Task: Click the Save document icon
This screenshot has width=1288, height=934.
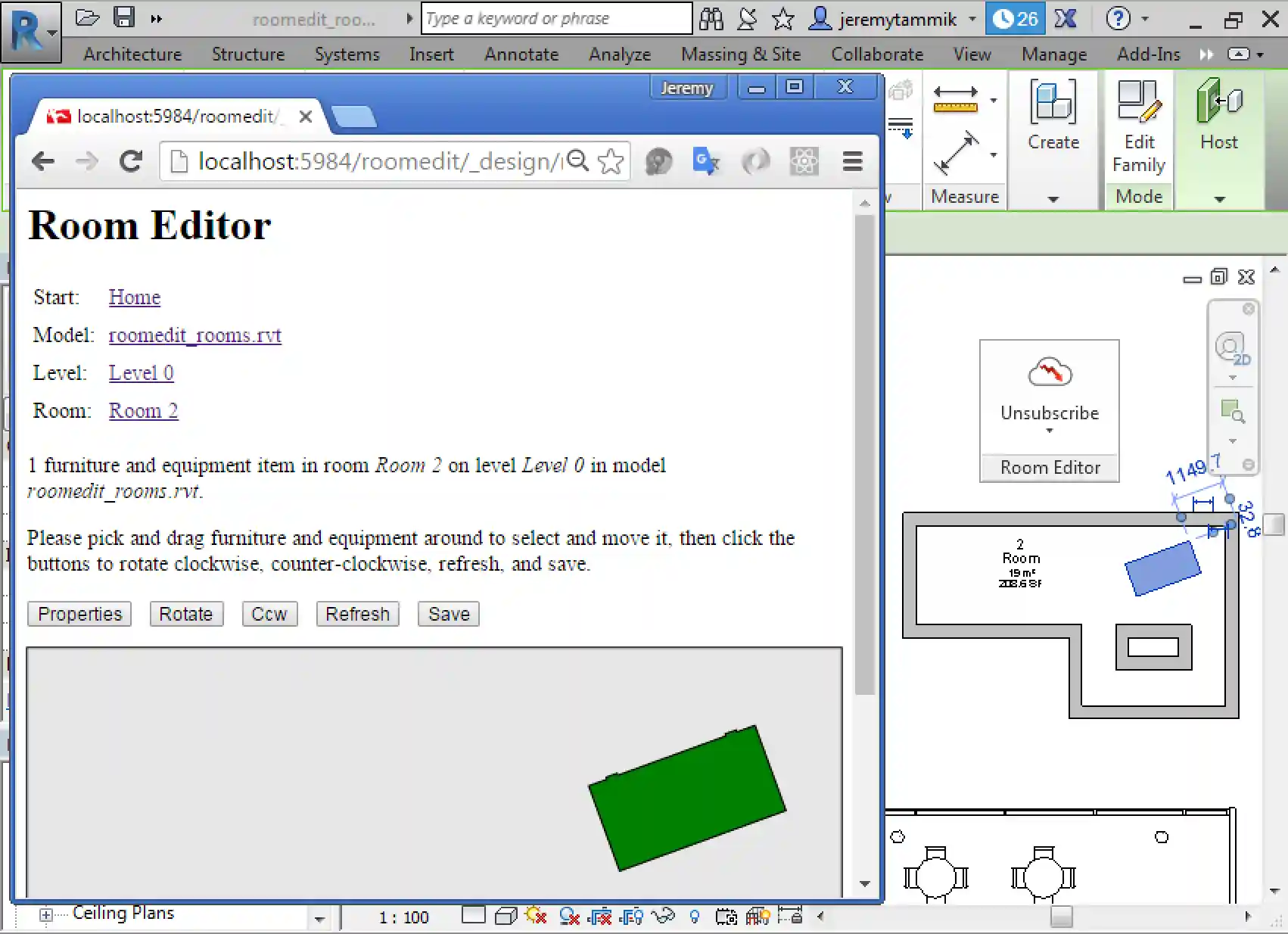Action: 123,17
